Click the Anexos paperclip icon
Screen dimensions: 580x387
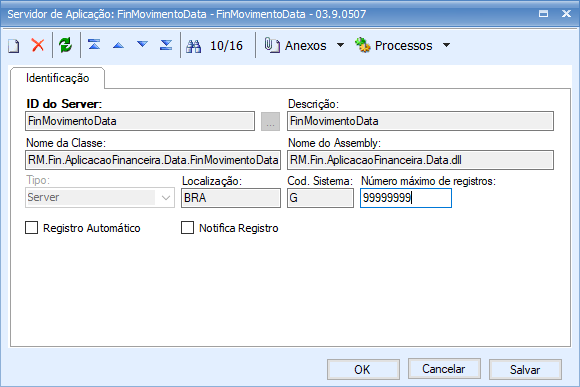[272, 45]
